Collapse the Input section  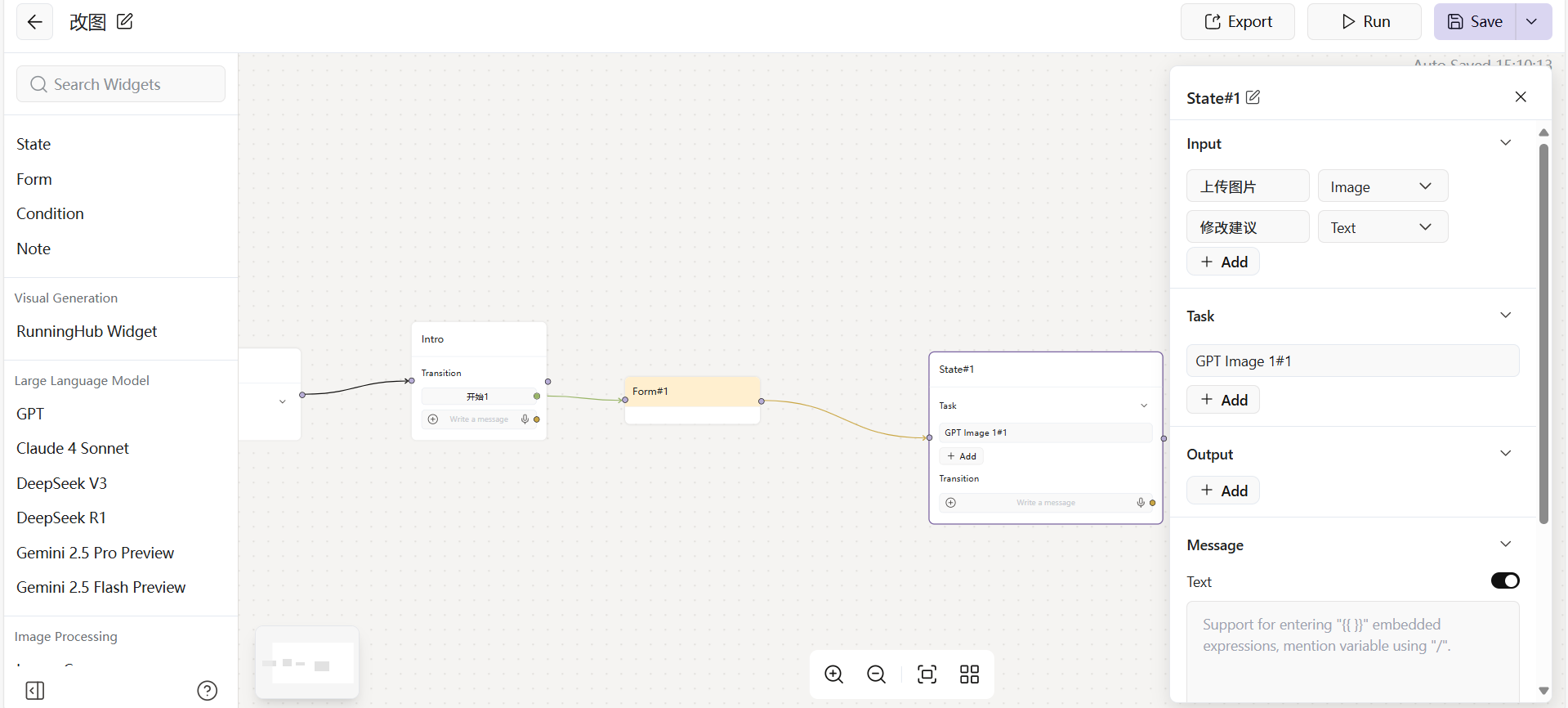tap(1505, 143)
